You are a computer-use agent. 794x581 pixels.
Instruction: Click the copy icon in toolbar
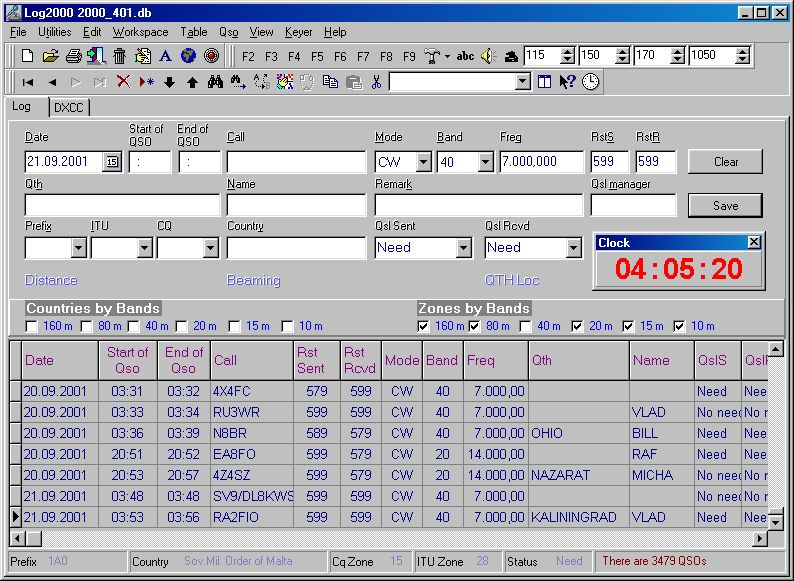point(330,82)
